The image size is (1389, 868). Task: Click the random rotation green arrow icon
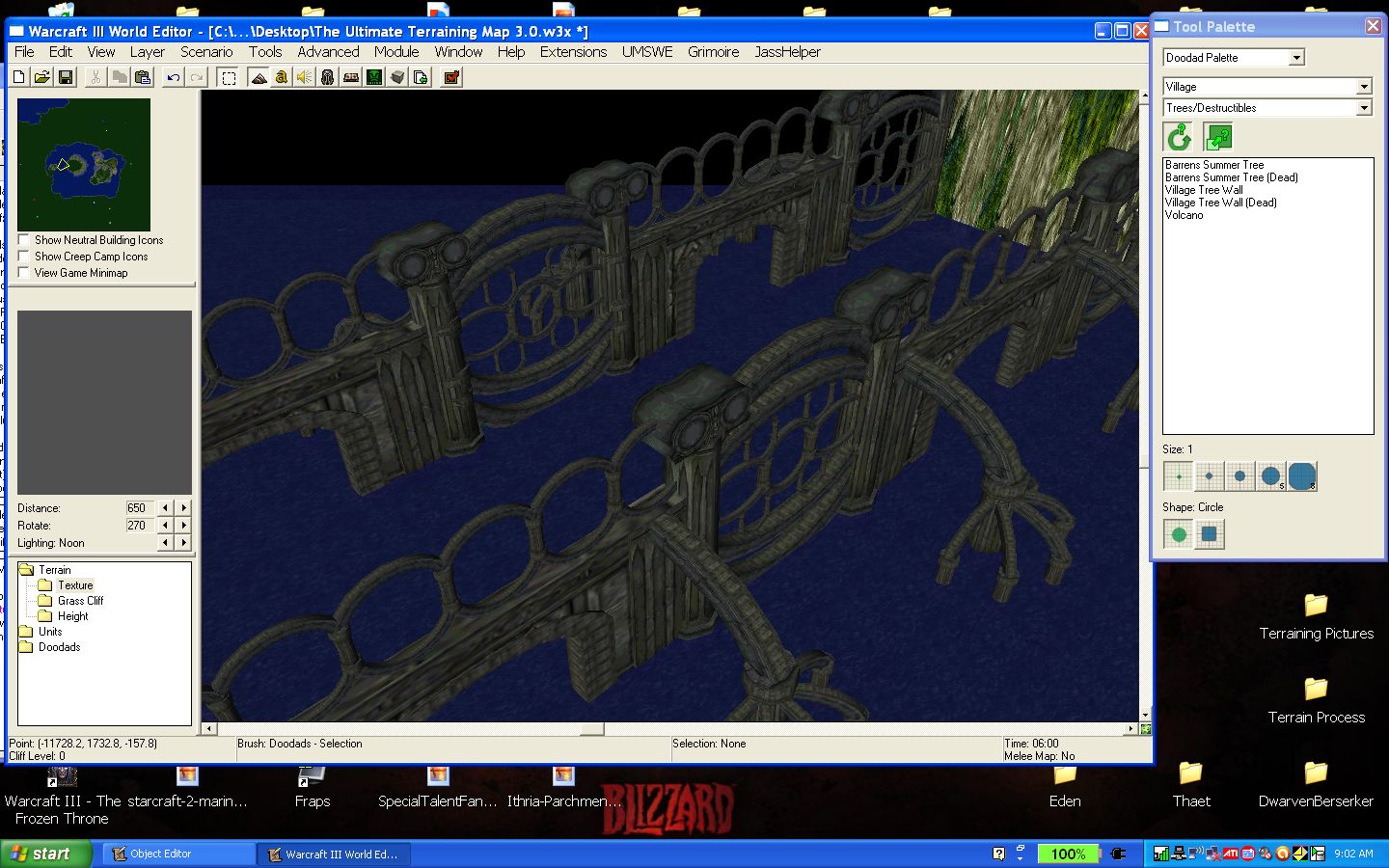(x=1179, y=138)
